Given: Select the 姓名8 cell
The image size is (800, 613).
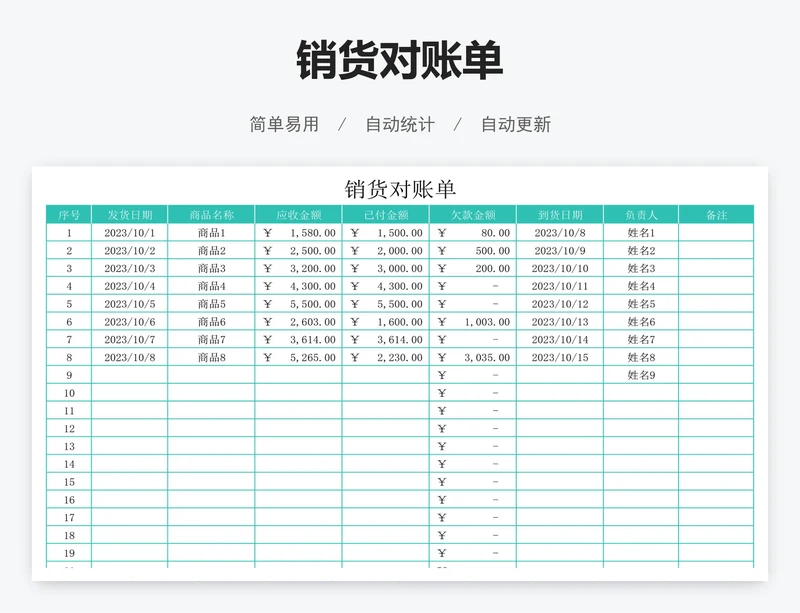Looking at the screenshot, I should pos(641,358).
